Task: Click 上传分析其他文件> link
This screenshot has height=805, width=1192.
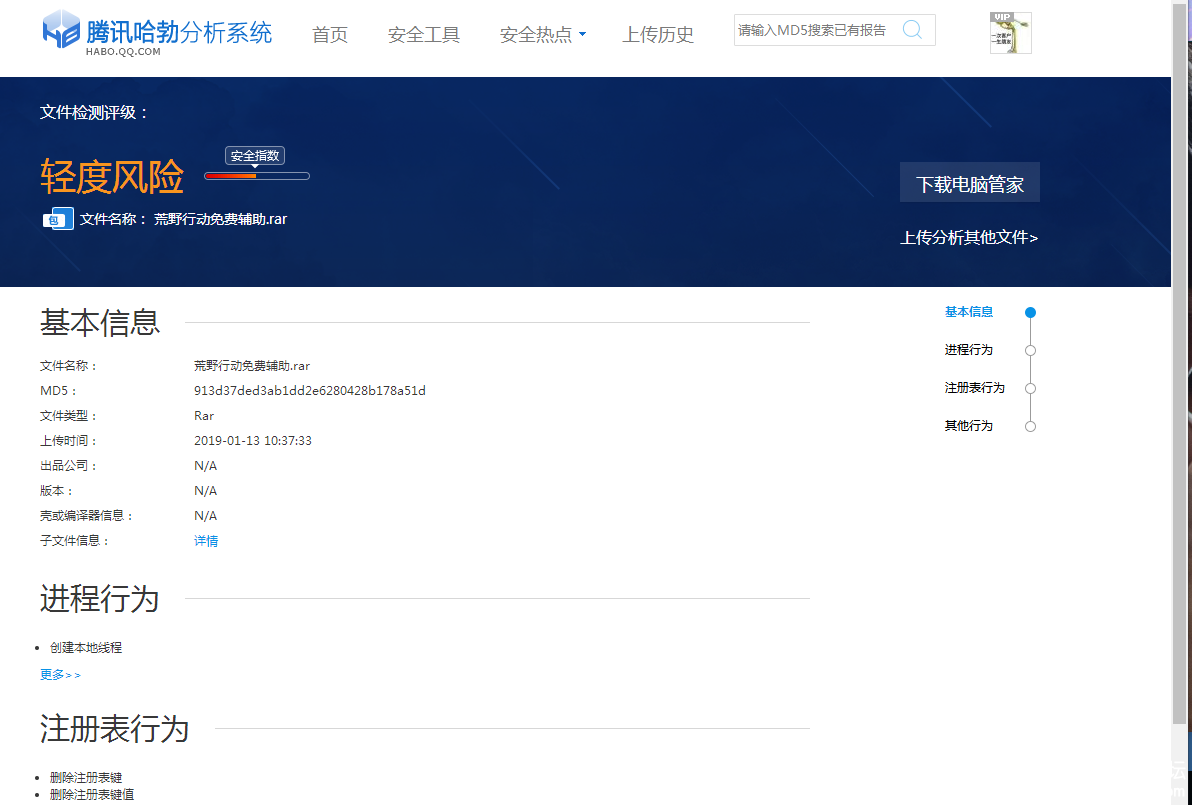Action: pyautogui.click(x=969, y=238)
